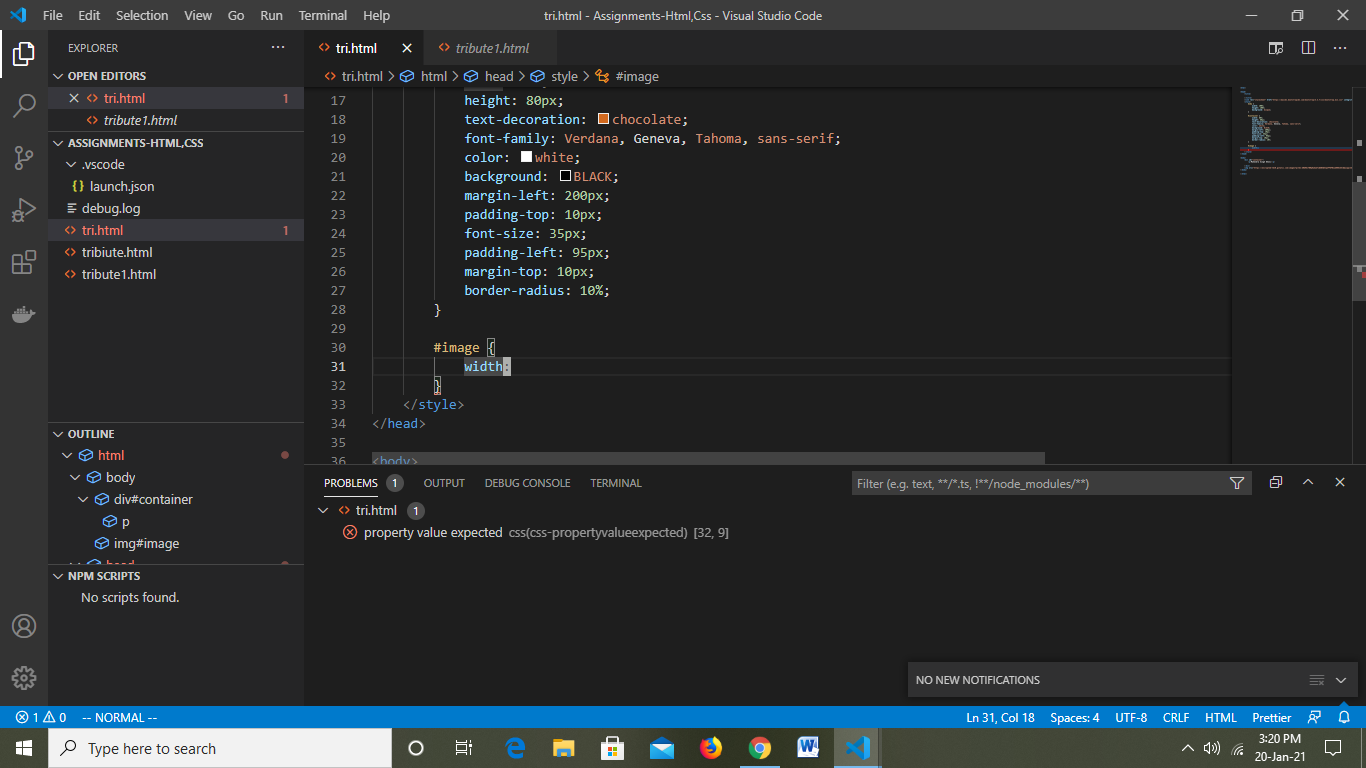Click the Prettier indicator in the status bar

tap(1270, 717)
